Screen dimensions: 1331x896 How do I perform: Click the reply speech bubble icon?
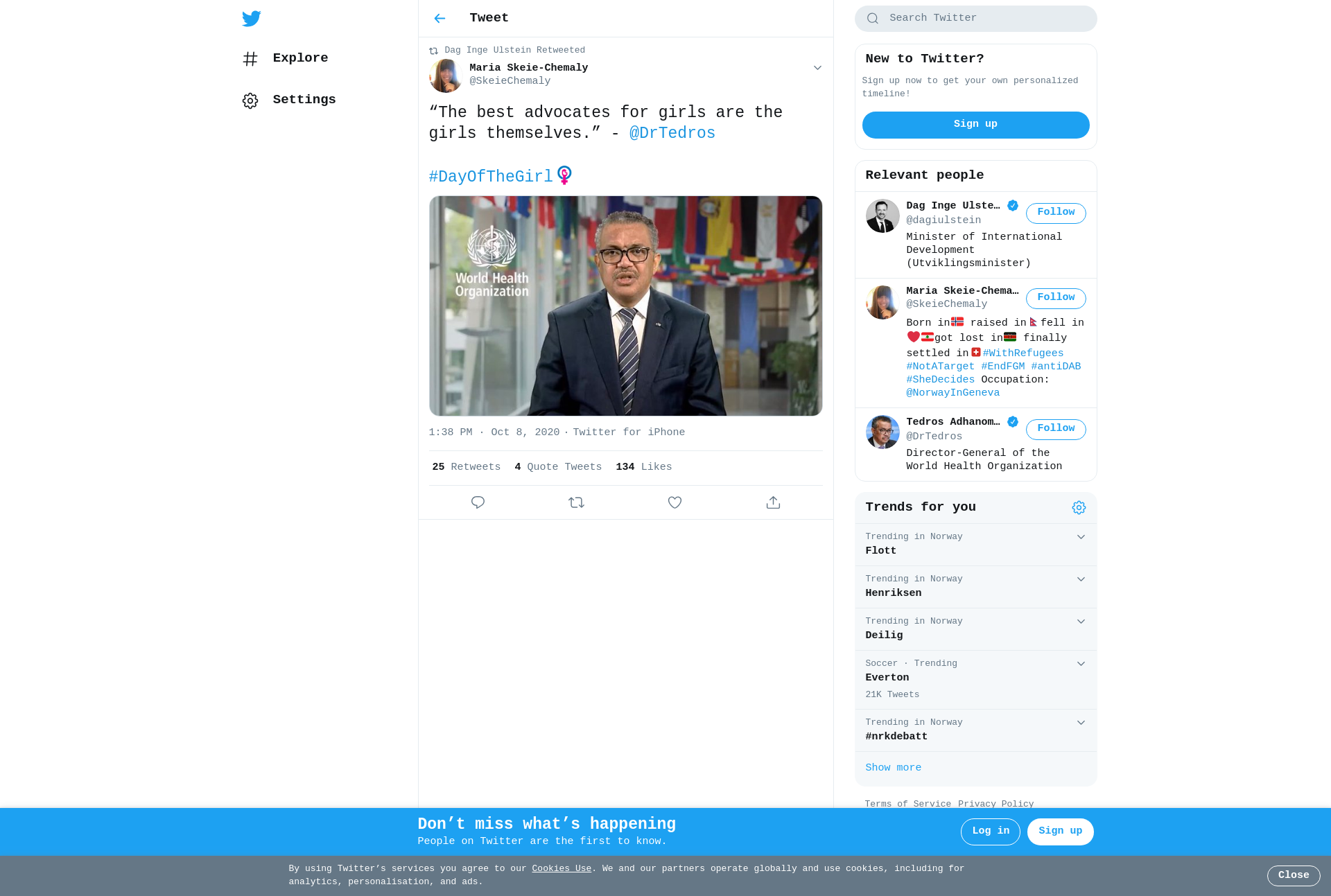pyautogui.click(x=478, y=502)
